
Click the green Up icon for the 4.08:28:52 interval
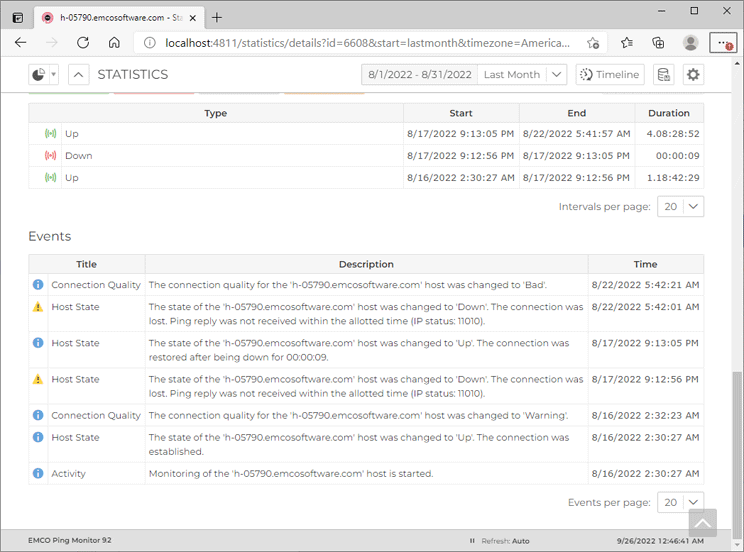pyautogui.click(x=50, y=134)
